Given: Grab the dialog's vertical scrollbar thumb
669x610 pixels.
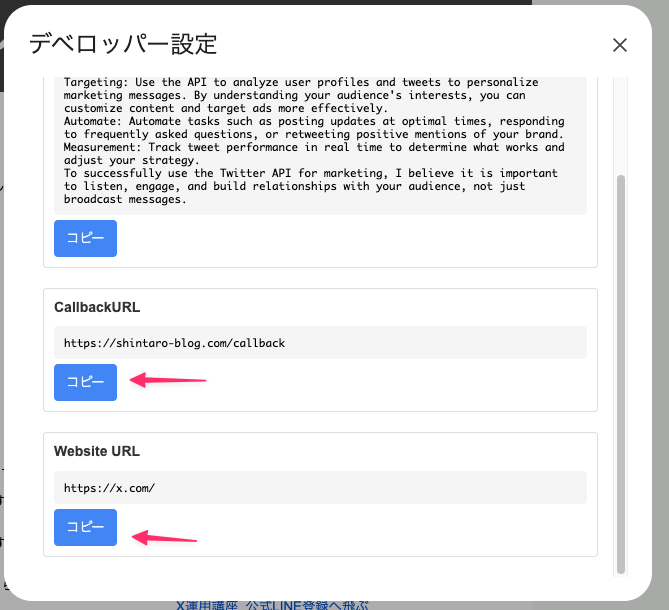Looking at the screenshot, I should (x=620, y=370).
